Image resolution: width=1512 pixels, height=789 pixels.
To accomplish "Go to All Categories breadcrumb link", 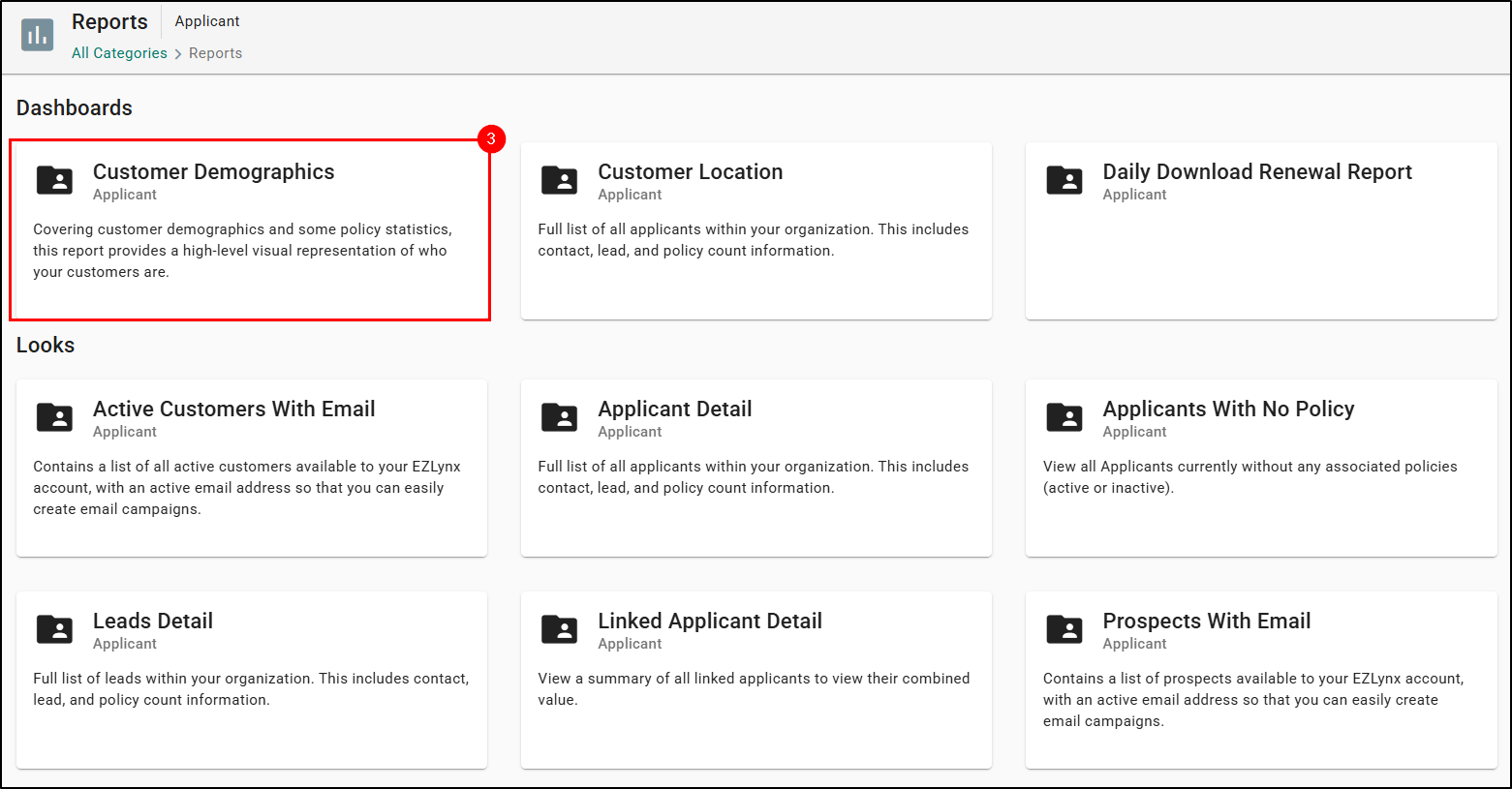I will [119, 53].
